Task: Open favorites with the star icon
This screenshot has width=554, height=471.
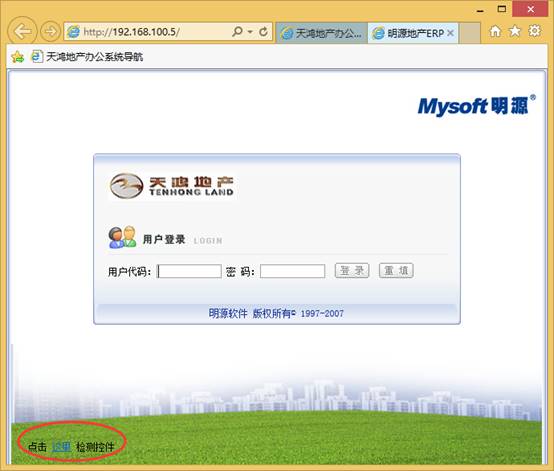Action: click(515, 31)
